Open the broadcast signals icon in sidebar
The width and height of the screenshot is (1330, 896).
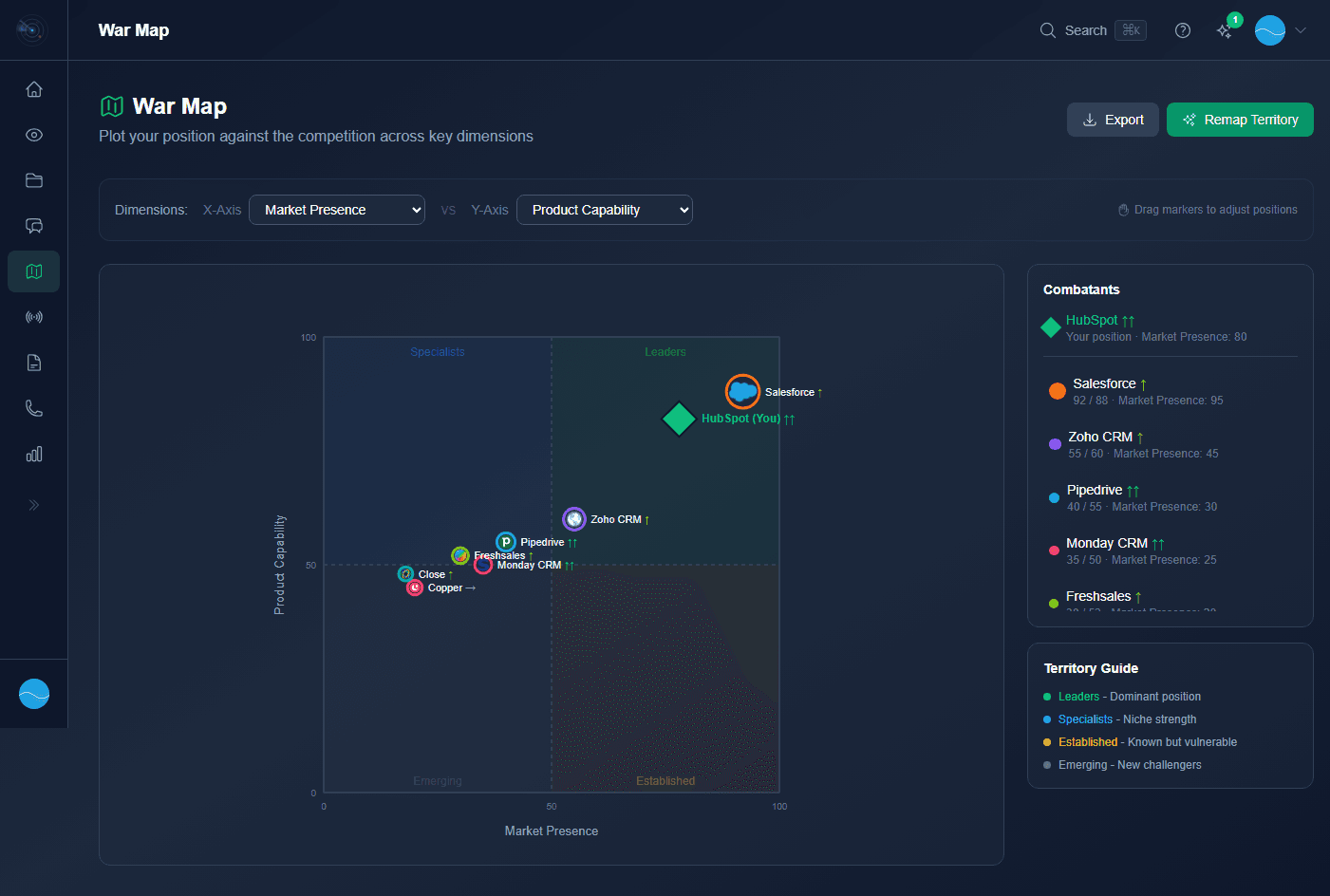point(34,317)
